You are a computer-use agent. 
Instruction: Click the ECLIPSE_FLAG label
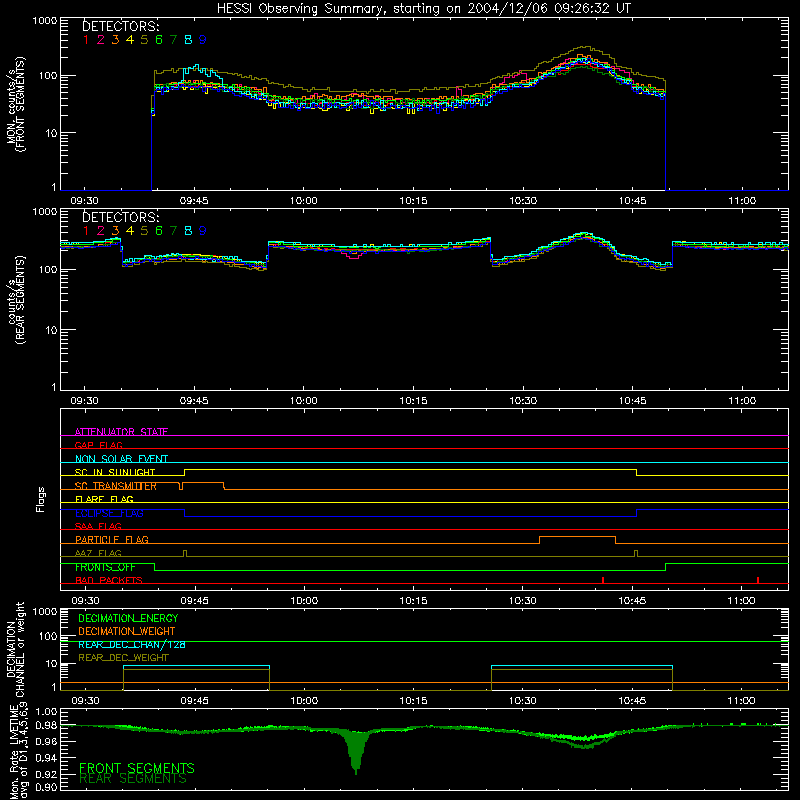[109, 513]
